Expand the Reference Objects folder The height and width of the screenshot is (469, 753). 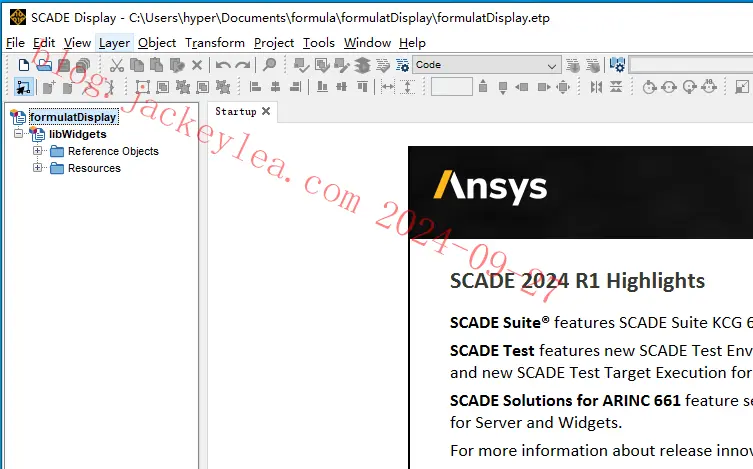[x=37, y=150]
